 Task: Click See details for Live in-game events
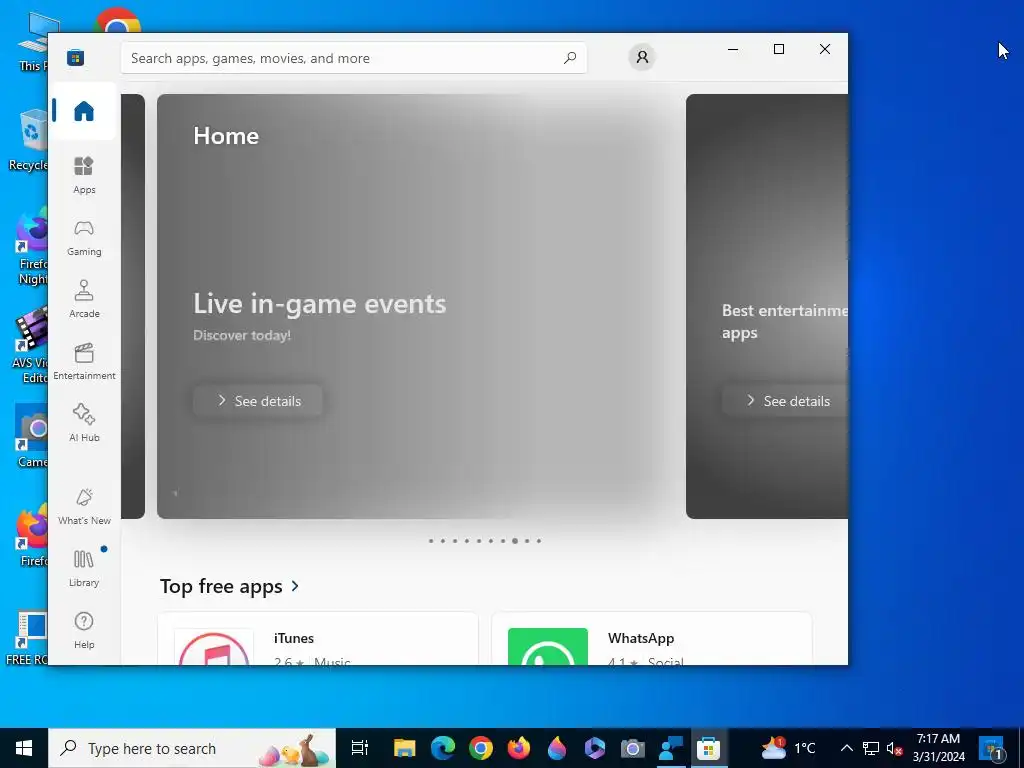click(258, 401)
